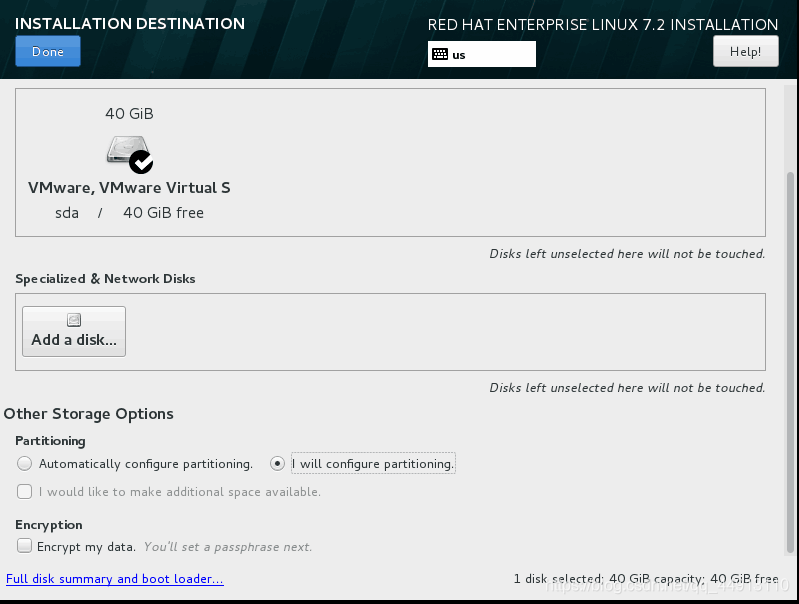Select the us keyboard layout indicator
The image size is (799, 604).
pyautogui.click(x=482, y=54)
